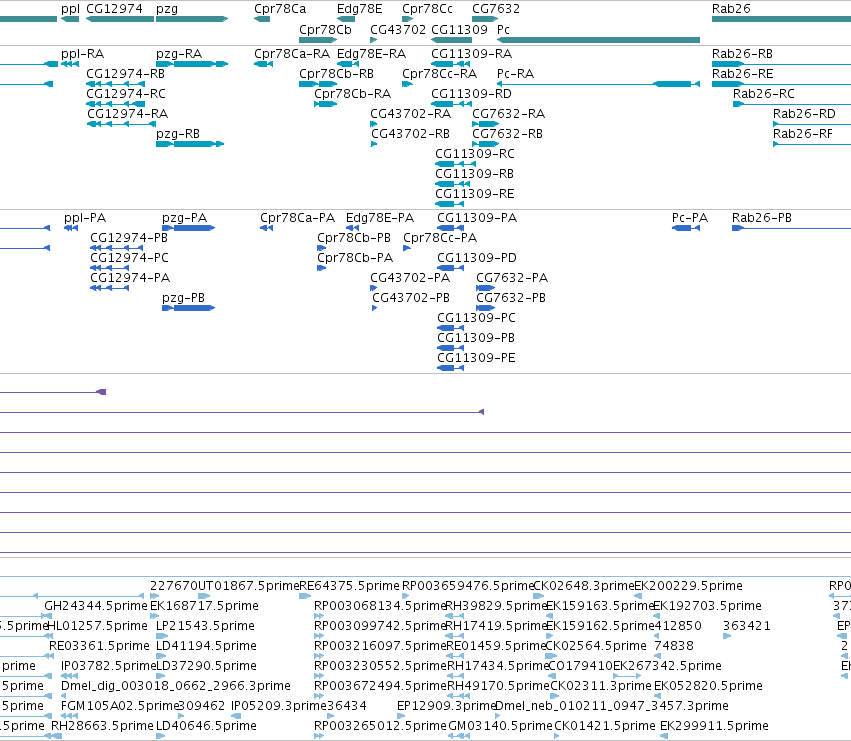Select protein pzg-PA
Viewport: 851px width, 741px height.
click(185, 218)
